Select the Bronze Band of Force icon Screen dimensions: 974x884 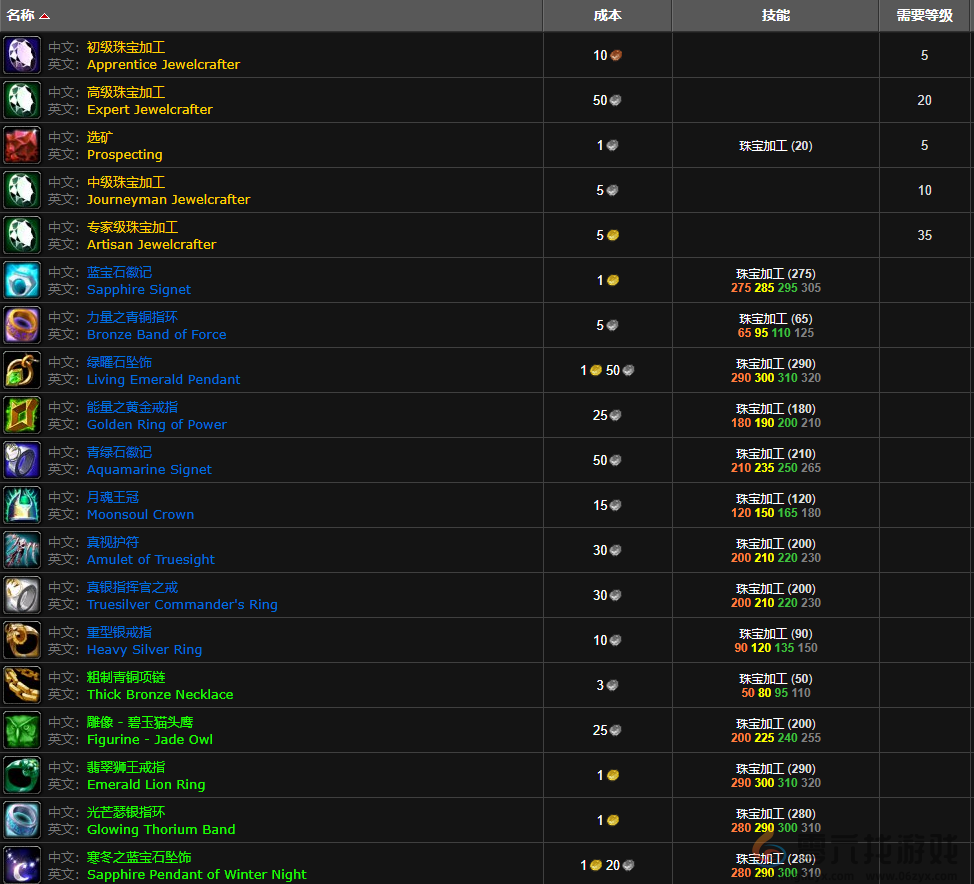(22, 325)
